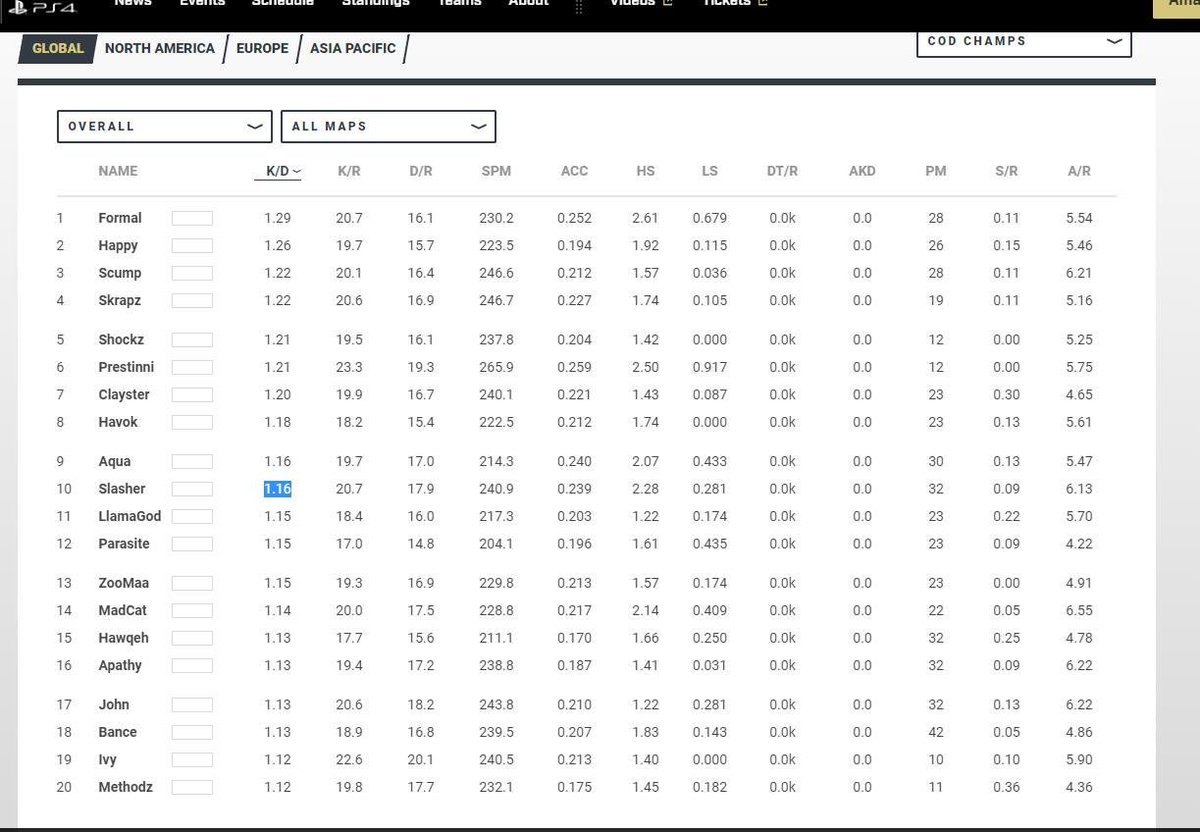The image size is (1200, 832).
Task: Select player Apathy
Action: click(120, 665)
